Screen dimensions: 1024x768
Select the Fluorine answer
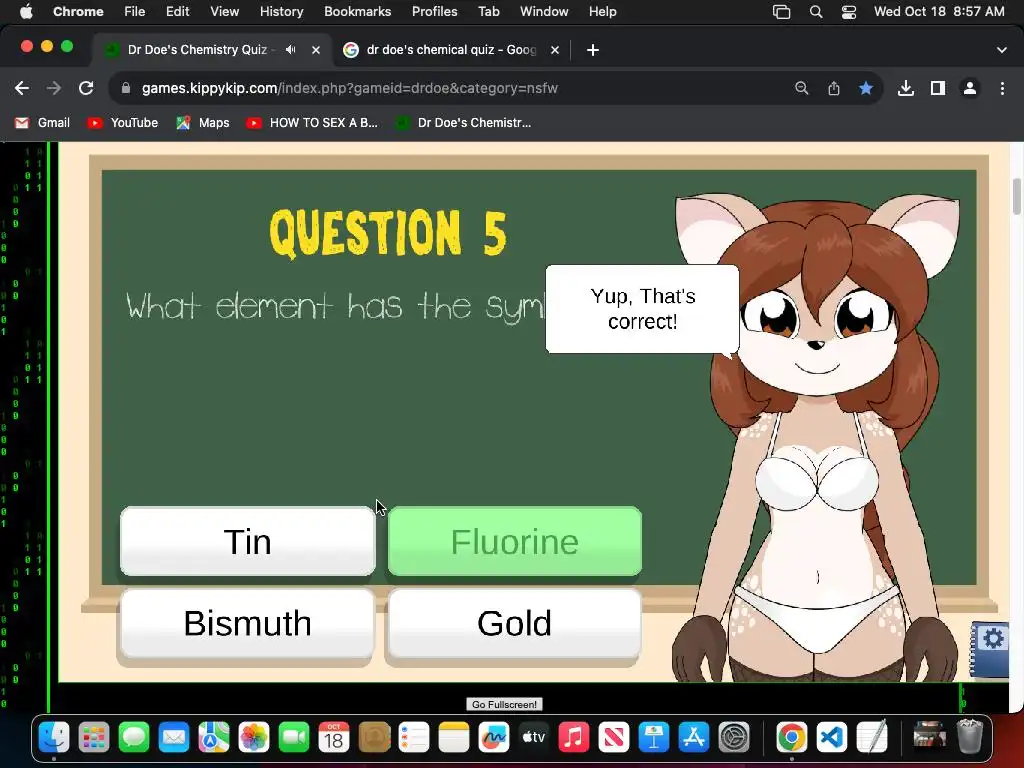pyautogui.click(x=515, y=541)
